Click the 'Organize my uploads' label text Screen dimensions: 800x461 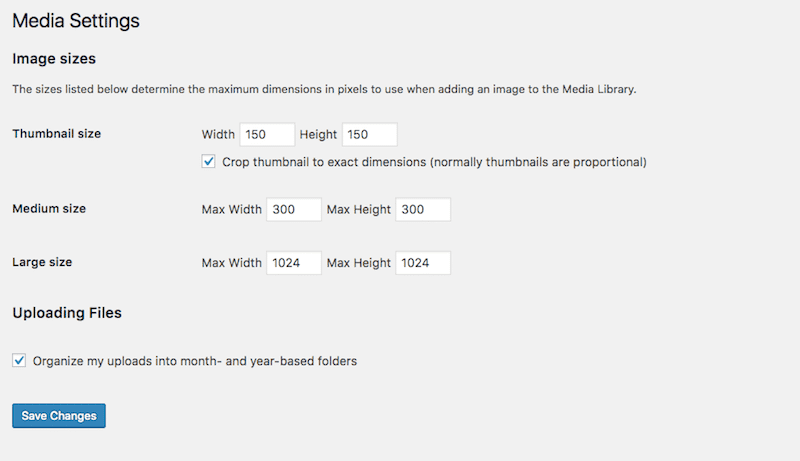coord(194,361)
